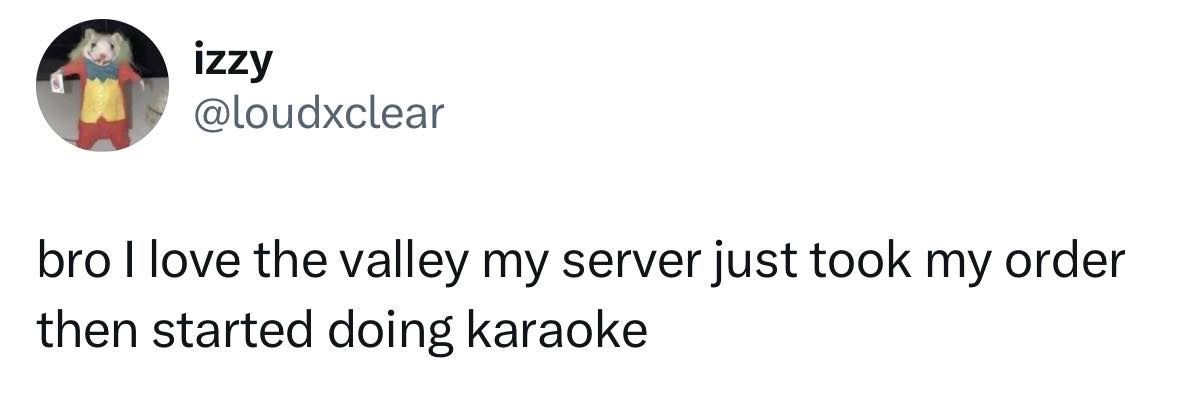Screen dimensions: 1179x408
Task: Open izzy's round profile avatar
Action: click(102, 85)
